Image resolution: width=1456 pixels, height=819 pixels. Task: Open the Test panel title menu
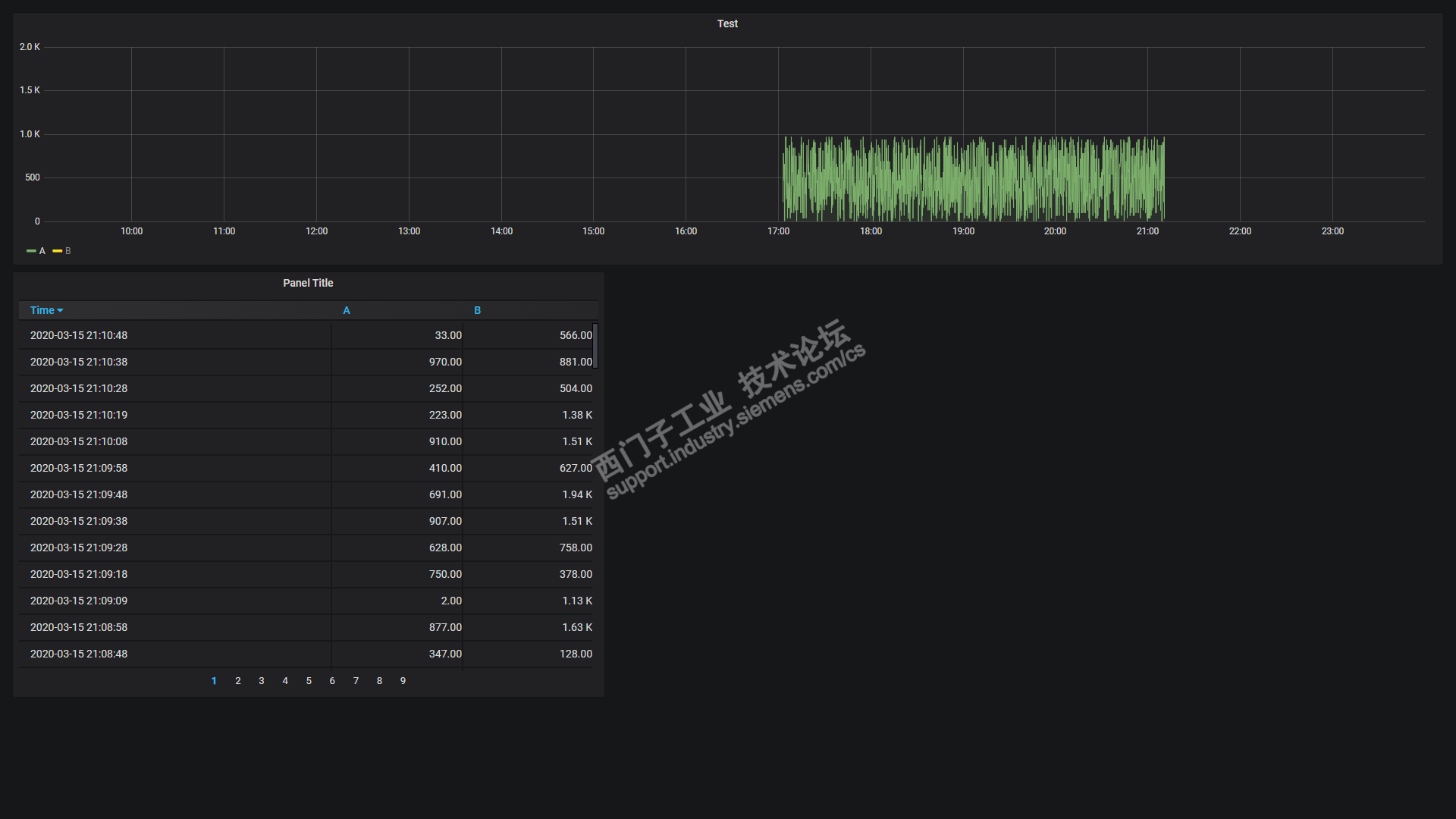(726, 24)
